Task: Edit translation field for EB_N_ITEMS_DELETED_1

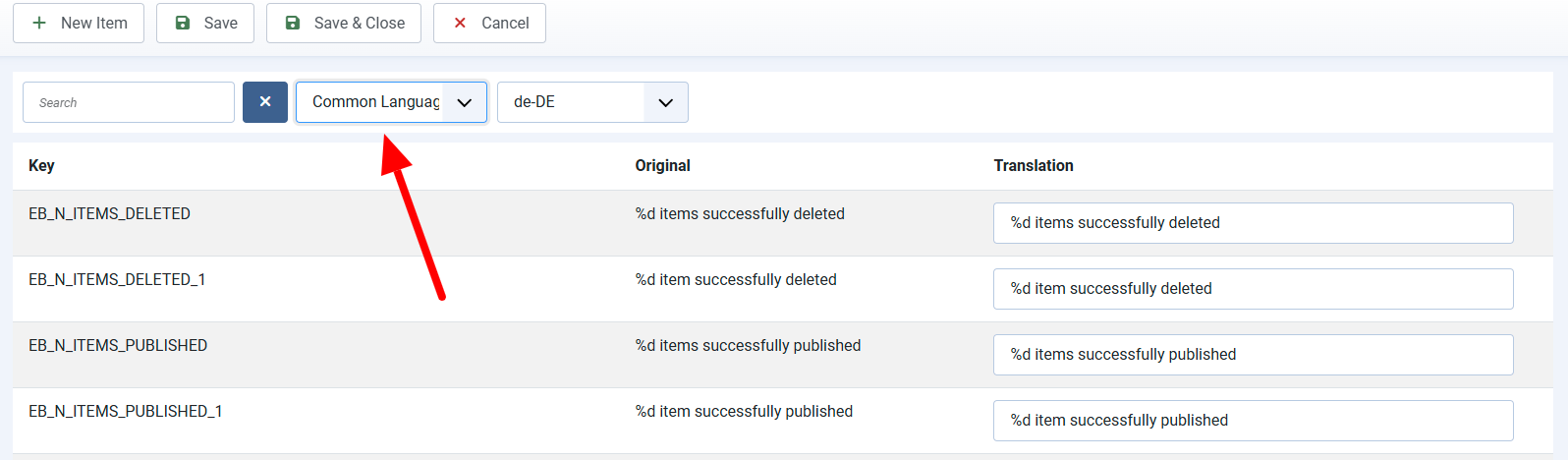Action: pos(1254,289)
